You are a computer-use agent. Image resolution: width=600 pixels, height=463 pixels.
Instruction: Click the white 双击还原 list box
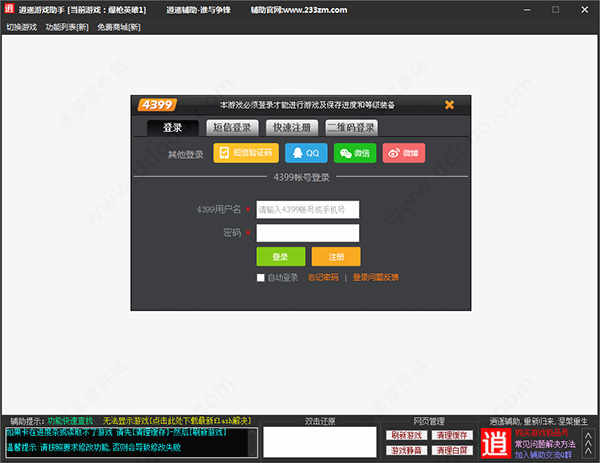click(x=320, y=442)
